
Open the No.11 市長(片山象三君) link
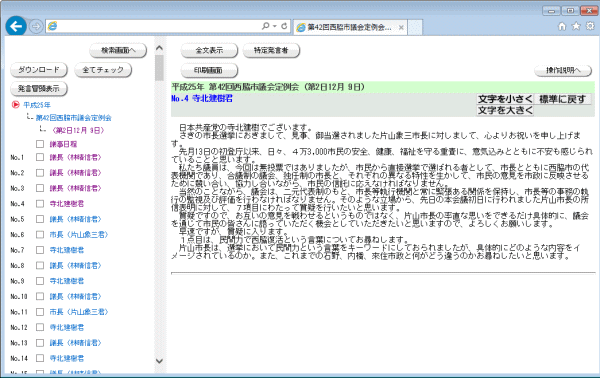(x=79, y=312)
